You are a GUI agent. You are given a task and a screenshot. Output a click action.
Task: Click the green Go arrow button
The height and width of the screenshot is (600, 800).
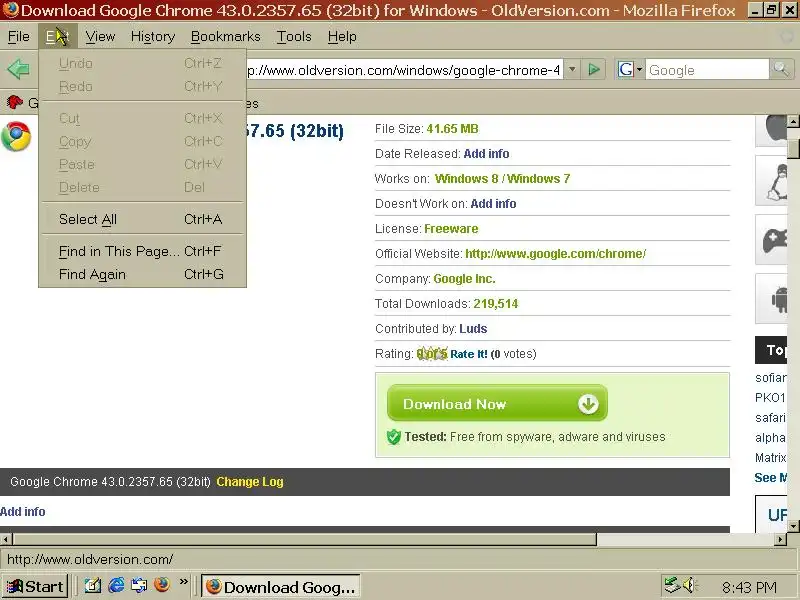point(593,69)
